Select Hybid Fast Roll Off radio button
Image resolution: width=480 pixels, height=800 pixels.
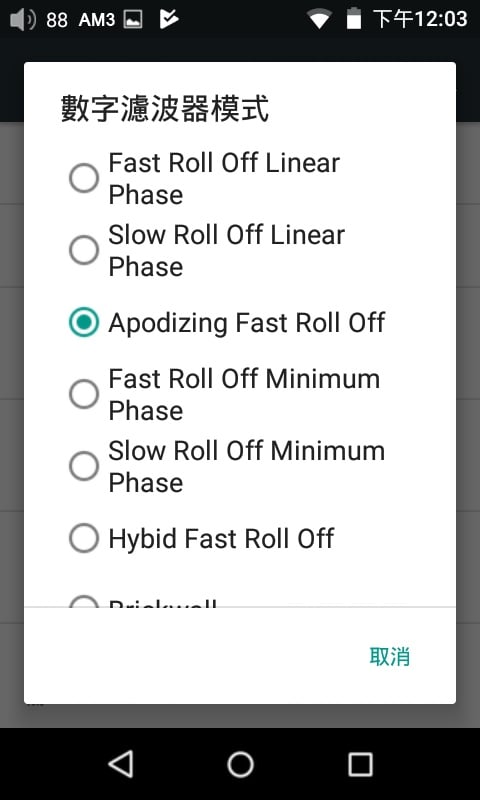84,538
